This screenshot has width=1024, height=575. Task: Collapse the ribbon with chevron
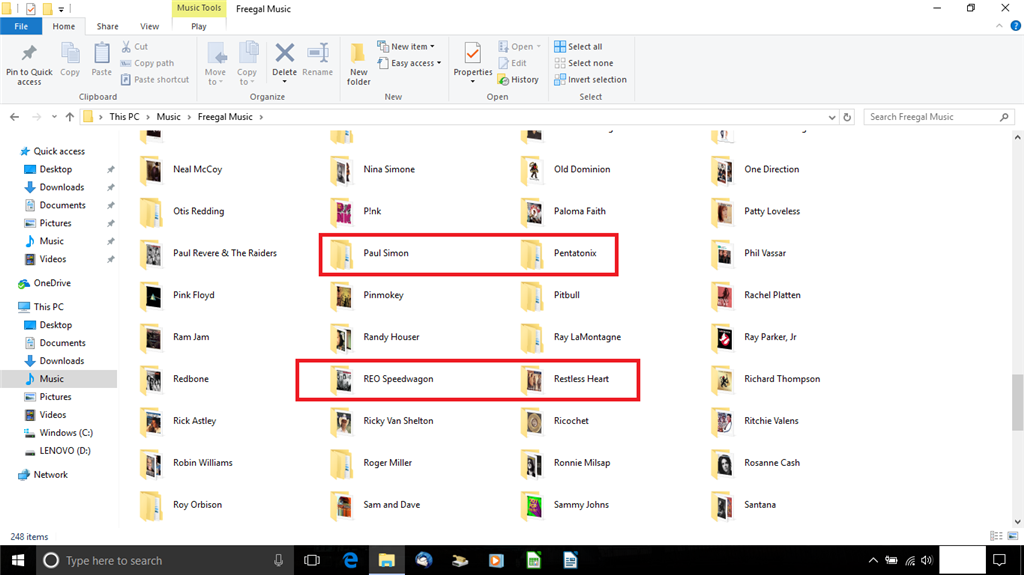point(999,26)
